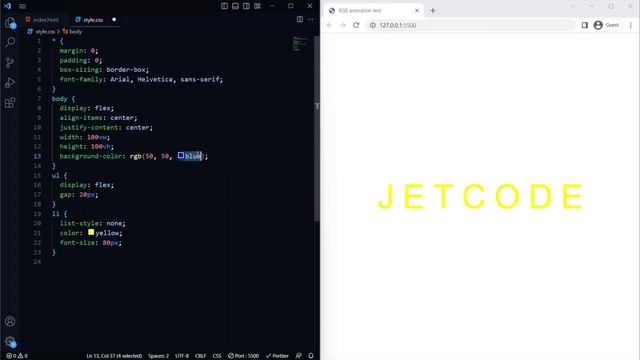Viewport: 640px width, 360px height.
Task: Split the editor to the right
Action: click(300, 19)
